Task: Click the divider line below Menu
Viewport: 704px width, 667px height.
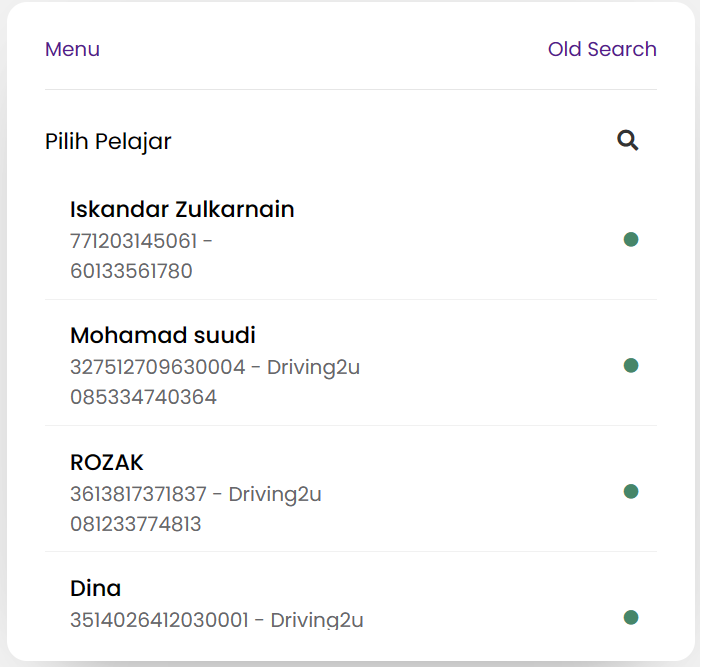Action: point(350,90)
